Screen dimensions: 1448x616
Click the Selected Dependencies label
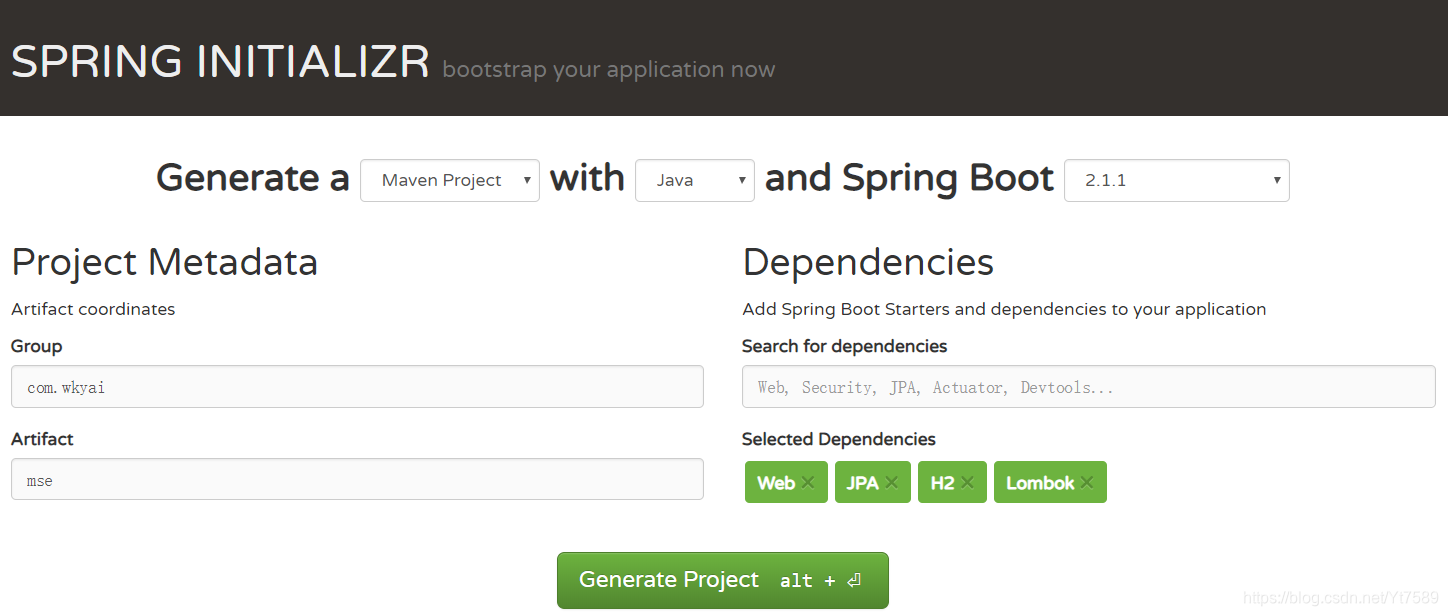tap(839, 439)
